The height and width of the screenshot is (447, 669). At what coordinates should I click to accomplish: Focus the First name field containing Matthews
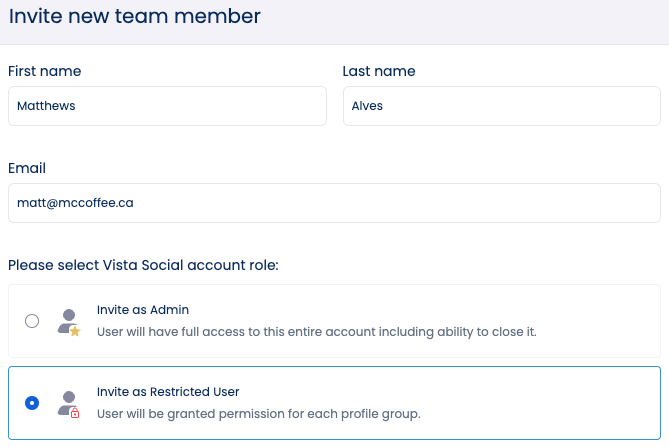tap(167, 106)
